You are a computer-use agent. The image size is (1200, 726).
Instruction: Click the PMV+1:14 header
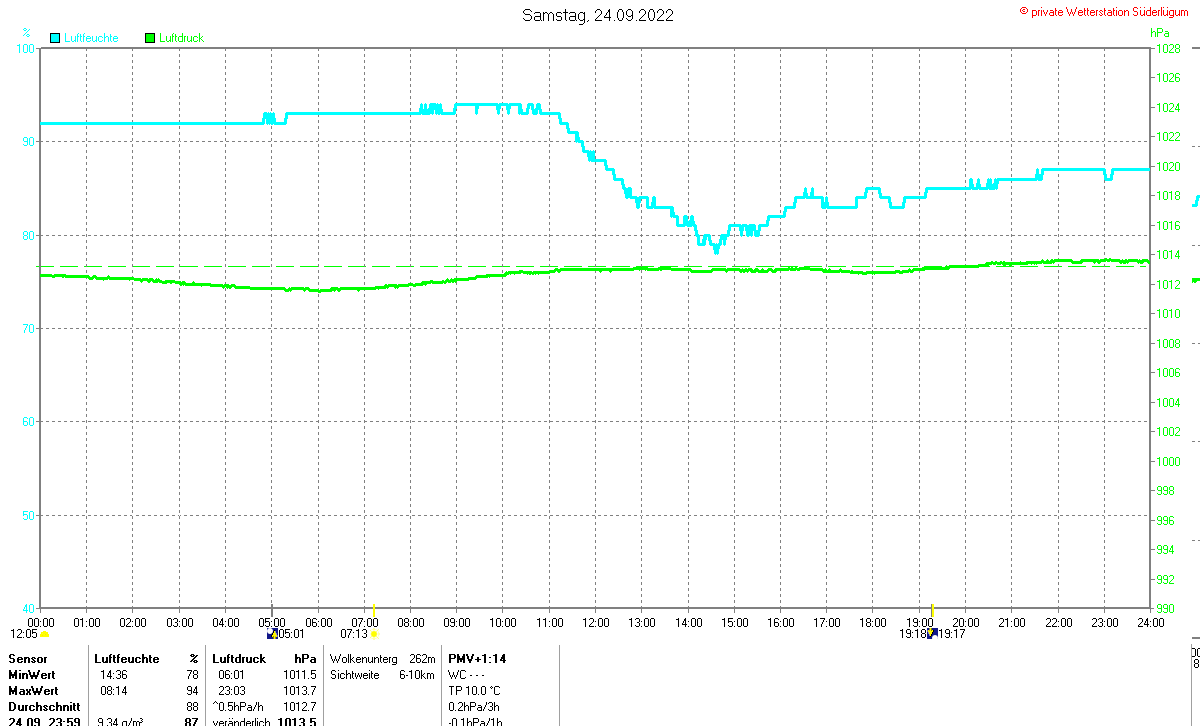(x=477, y=659)
